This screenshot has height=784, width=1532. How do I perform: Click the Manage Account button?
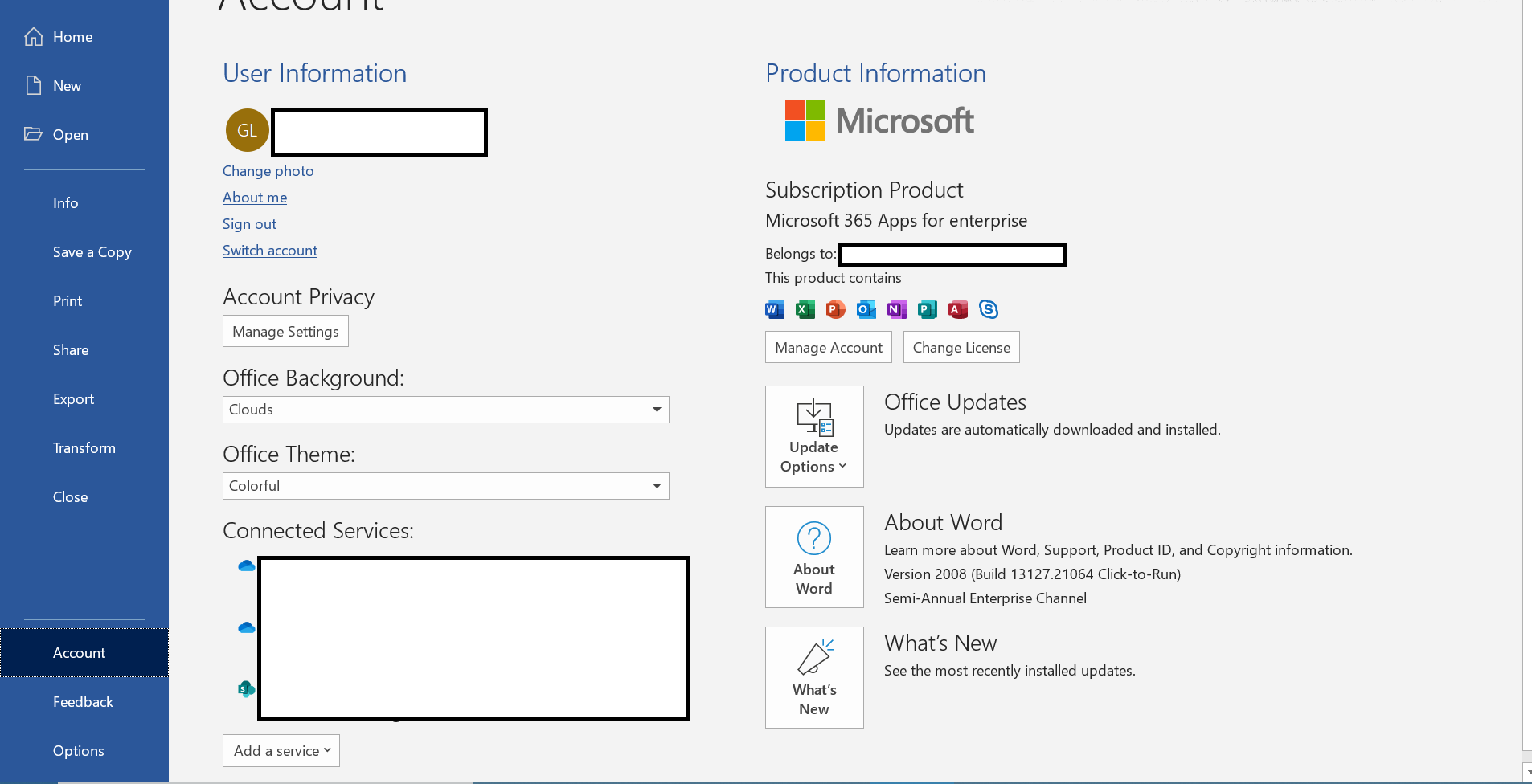pyautogui.click(x=829, y=347)
